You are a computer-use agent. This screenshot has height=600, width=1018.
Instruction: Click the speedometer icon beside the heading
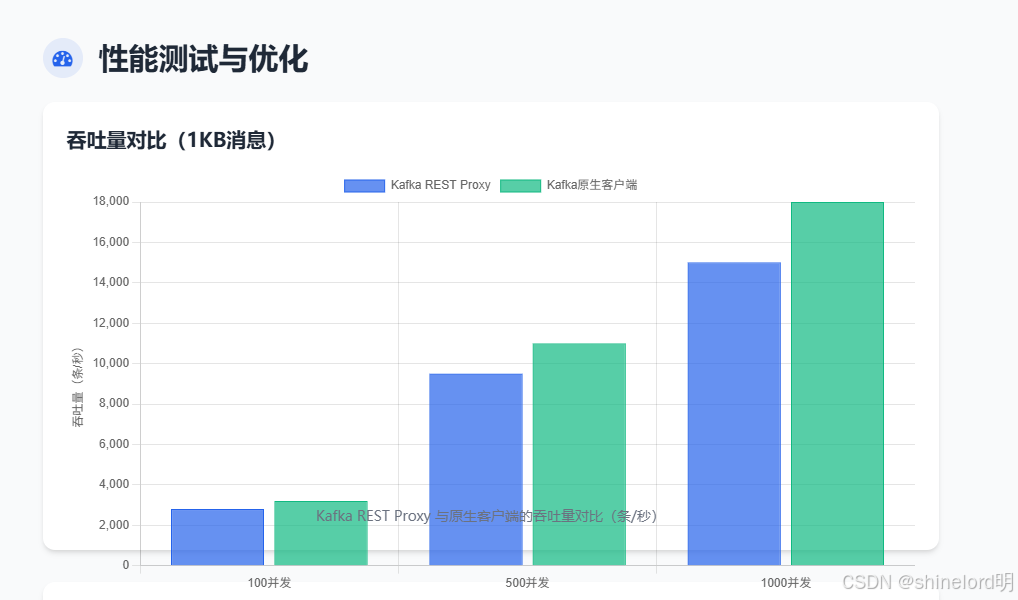(x=63, y=58)
